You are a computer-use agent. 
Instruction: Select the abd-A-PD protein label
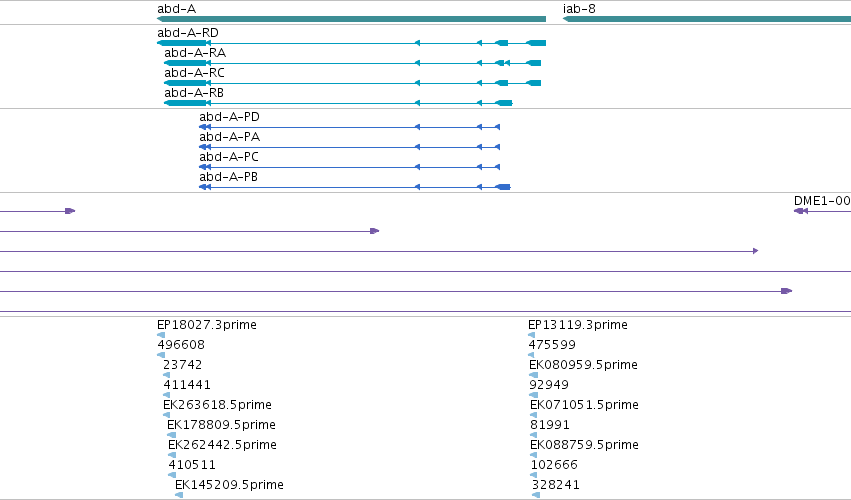click(229, 117)
